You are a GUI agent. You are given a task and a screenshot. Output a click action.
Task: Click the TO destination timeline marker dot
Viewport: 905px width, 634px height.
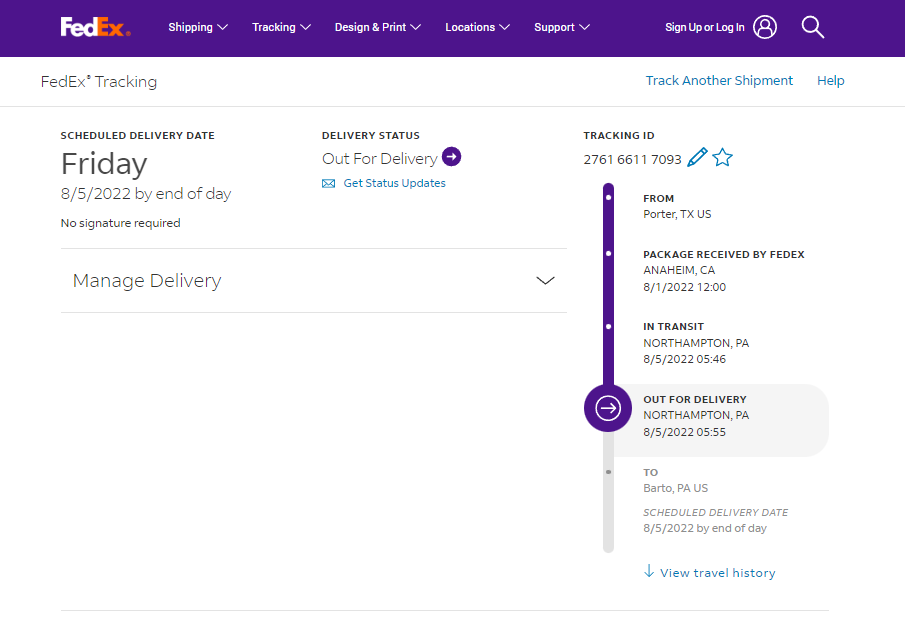tap(608, 472)
